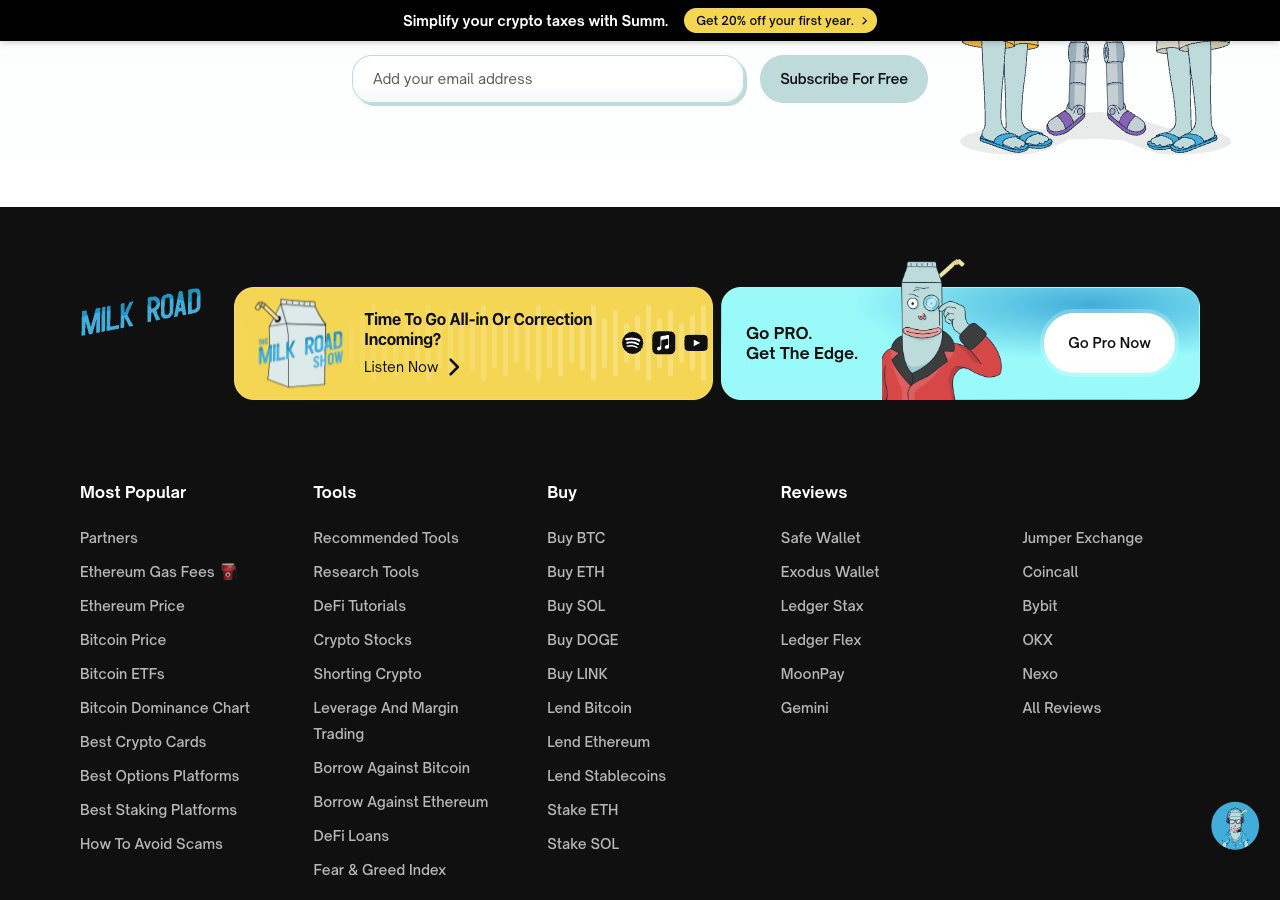Open the Bitcoin ETFs link
The height and width of the screenshot is (900, 1280).
[122, 674]
